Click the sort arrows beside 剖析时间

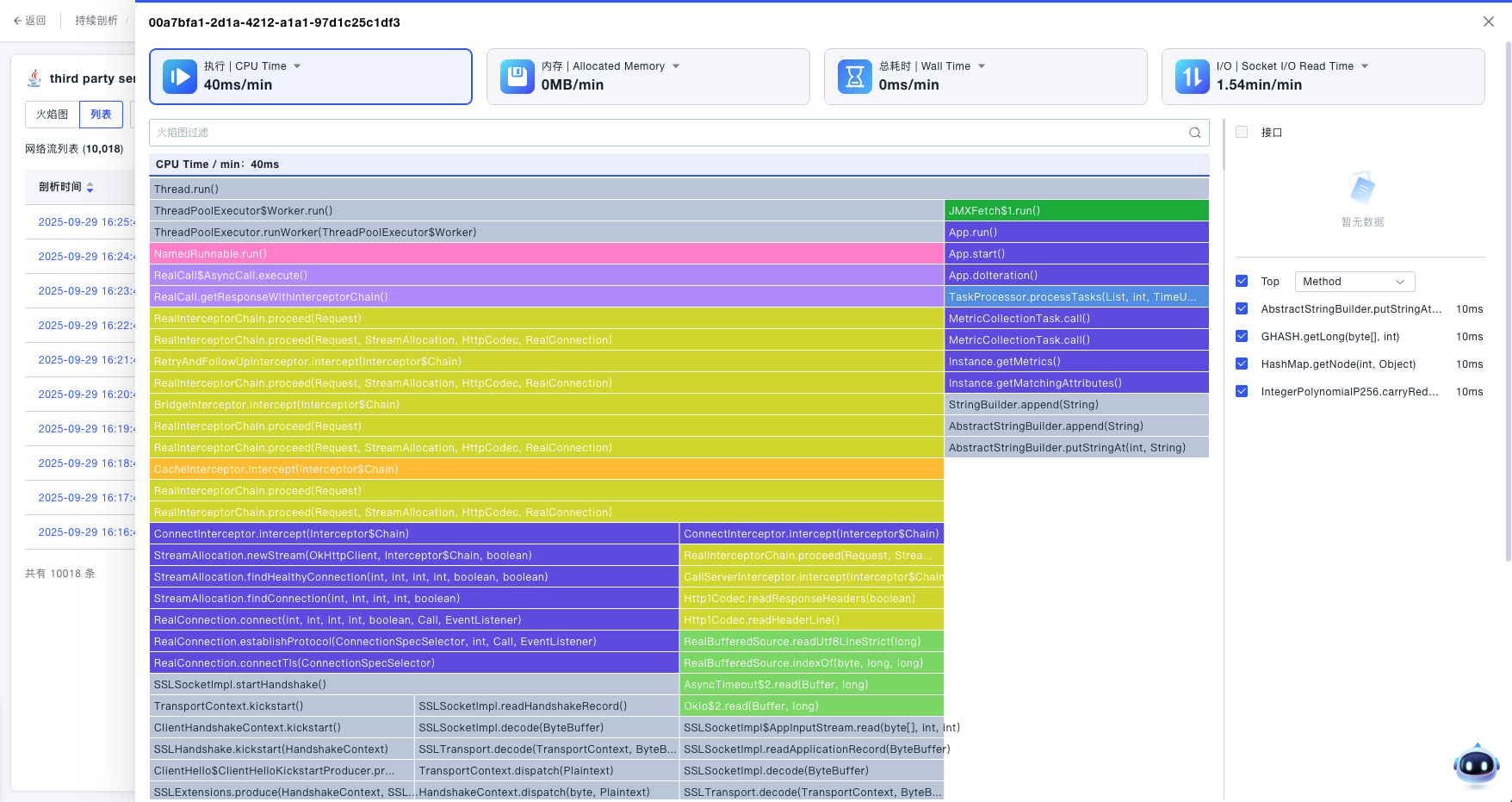(x=90, y=188)
